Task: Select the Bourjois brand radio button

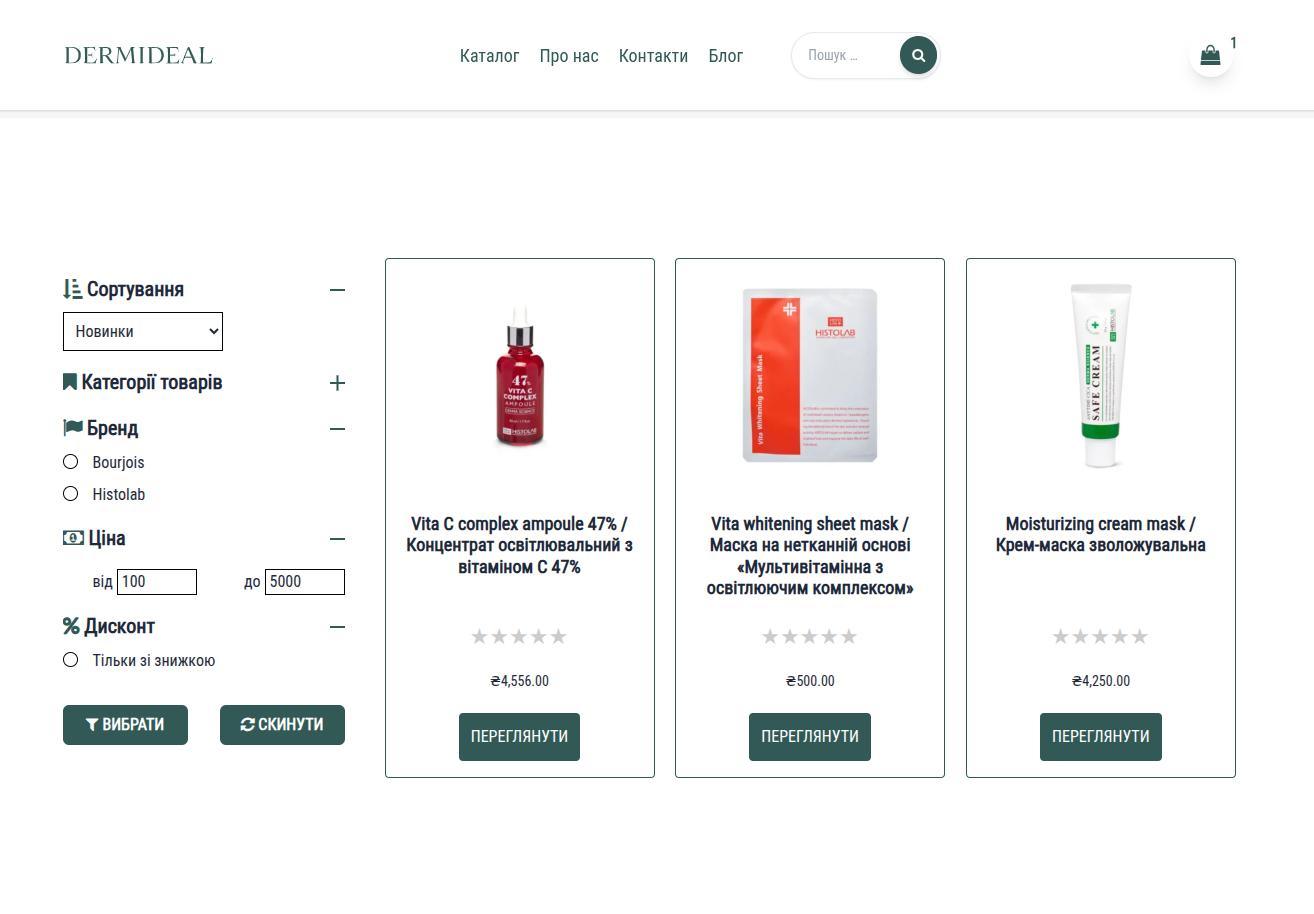Action: pos(70,461)
